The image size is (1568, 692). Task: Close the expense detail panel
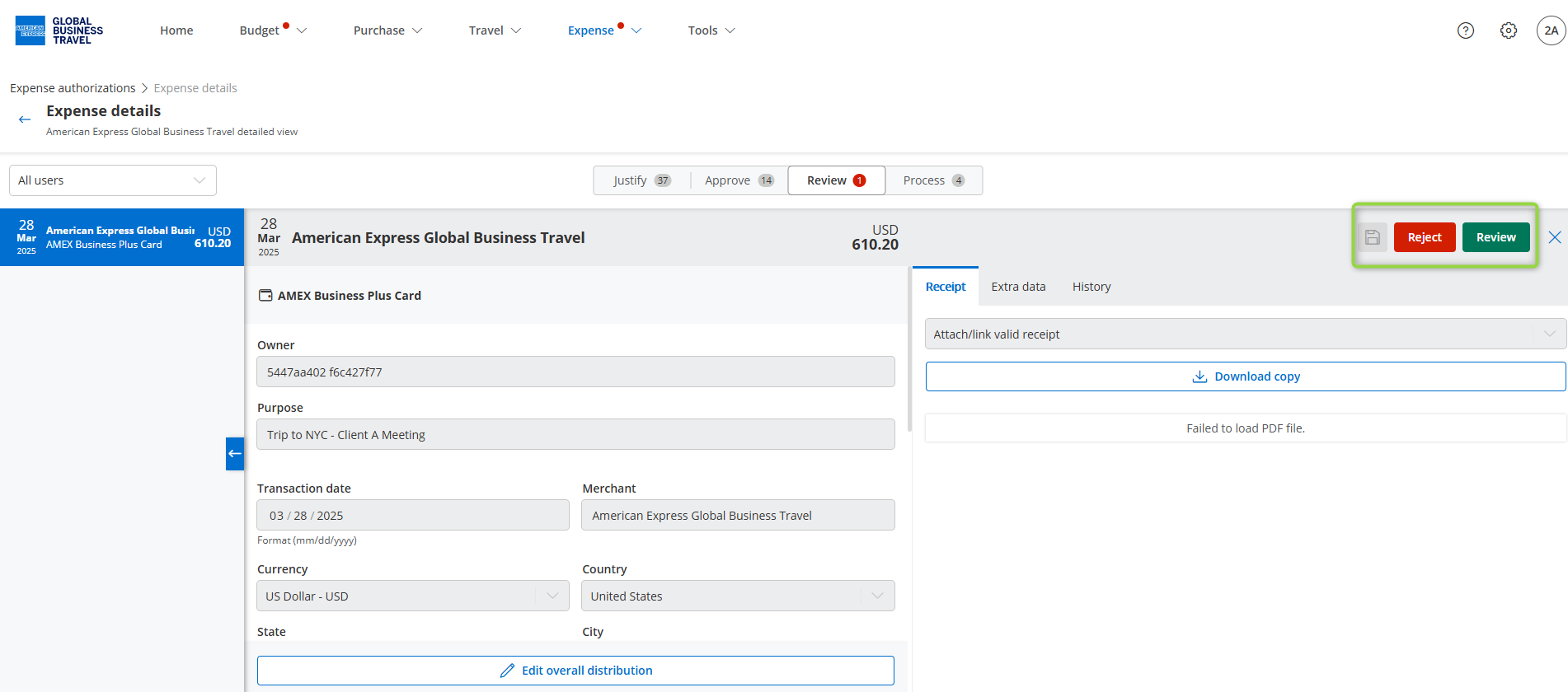tap(1555, 237)
